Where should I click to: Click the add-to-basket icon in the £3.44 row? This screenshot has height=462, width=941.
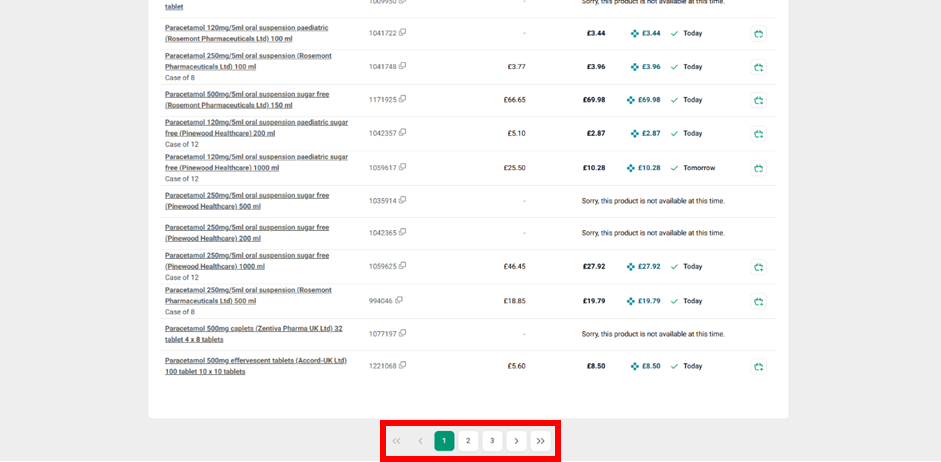758,34
